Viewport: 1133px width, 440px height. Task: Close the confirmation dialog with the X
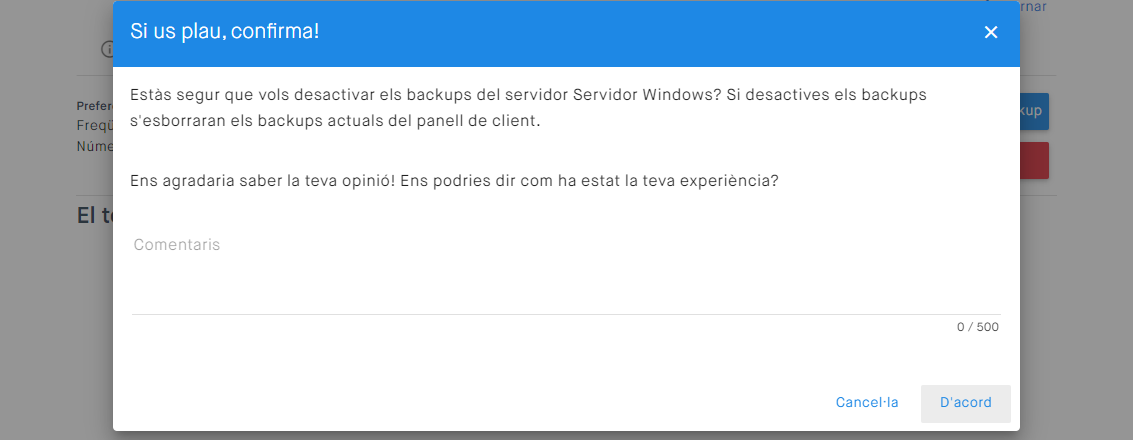(x=991, y=32)
